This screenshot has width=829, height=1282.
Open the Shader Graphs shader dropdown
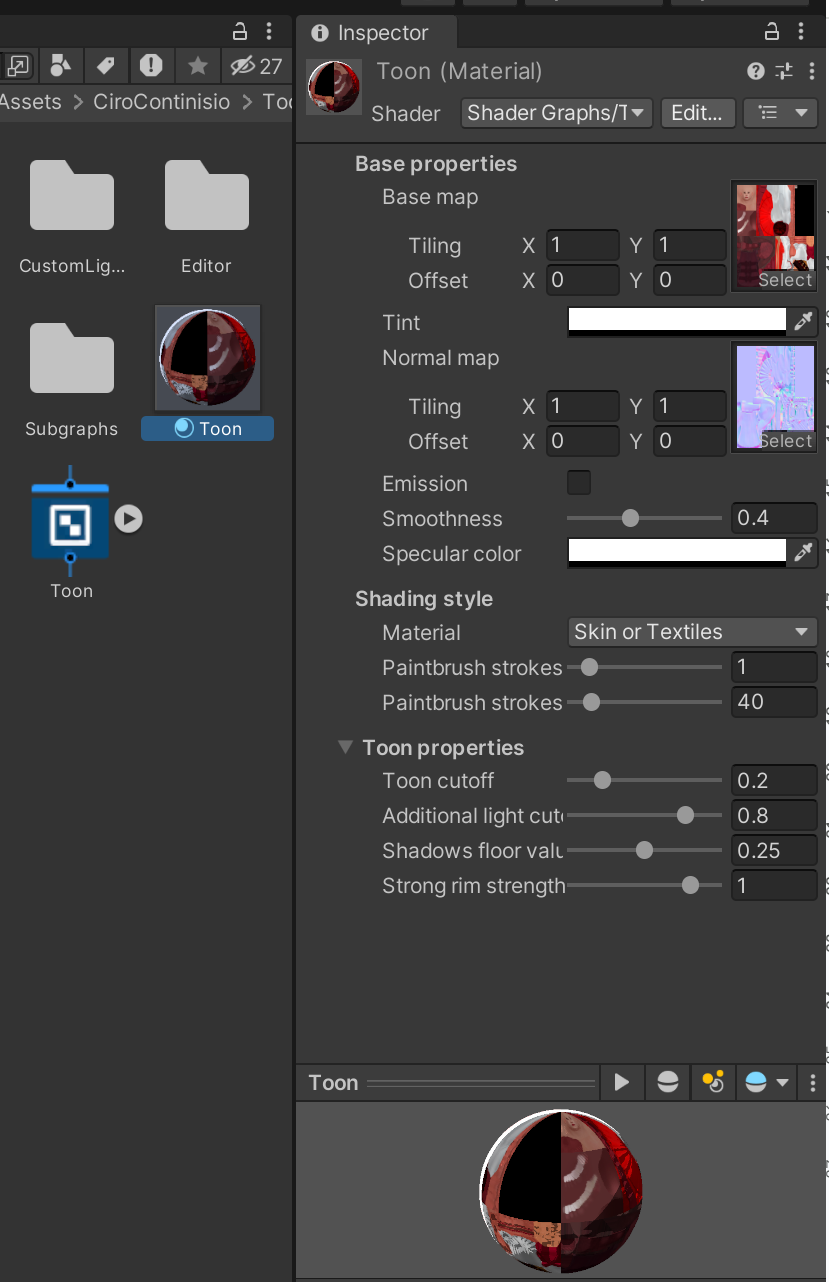point(556,113)
